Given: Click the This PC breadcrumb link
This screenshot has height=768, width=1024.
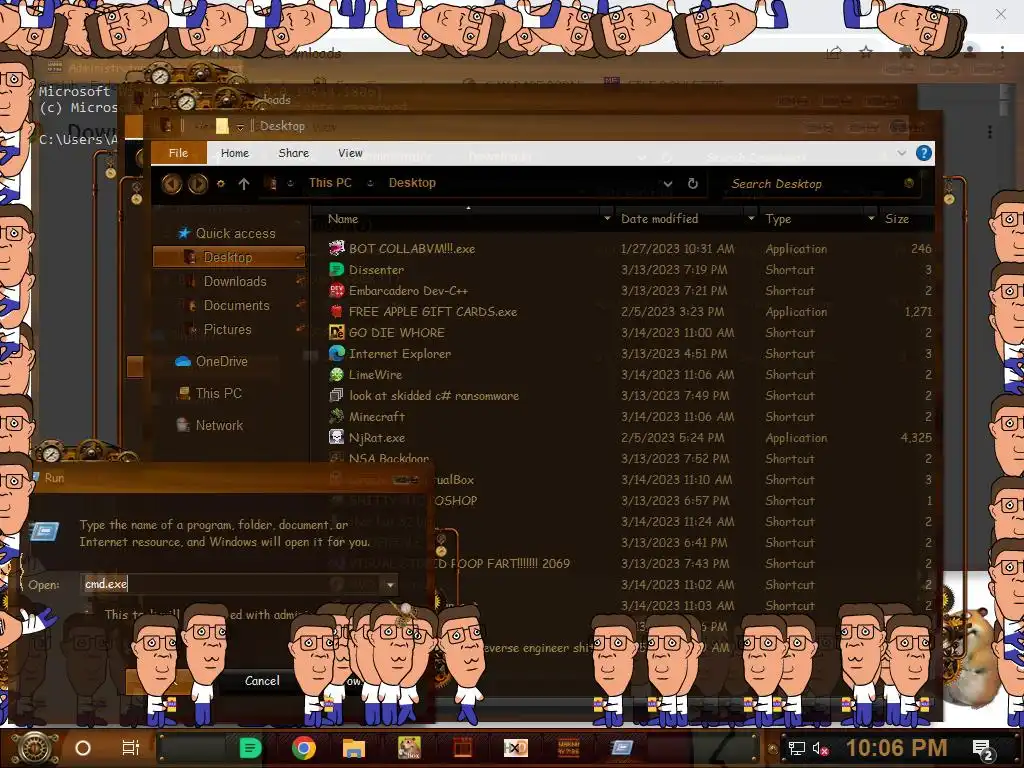Looking at the screenshot, I should tap(330, 183).
